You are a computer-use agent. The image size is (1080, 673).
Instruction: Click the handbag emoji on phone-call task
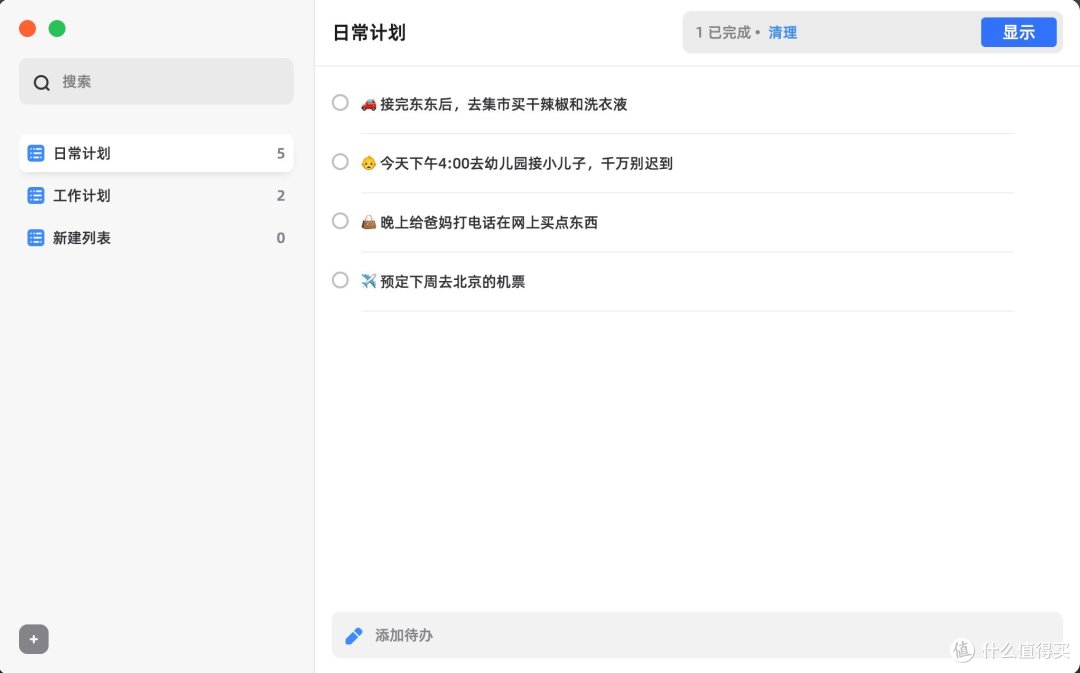coord(368,222)
